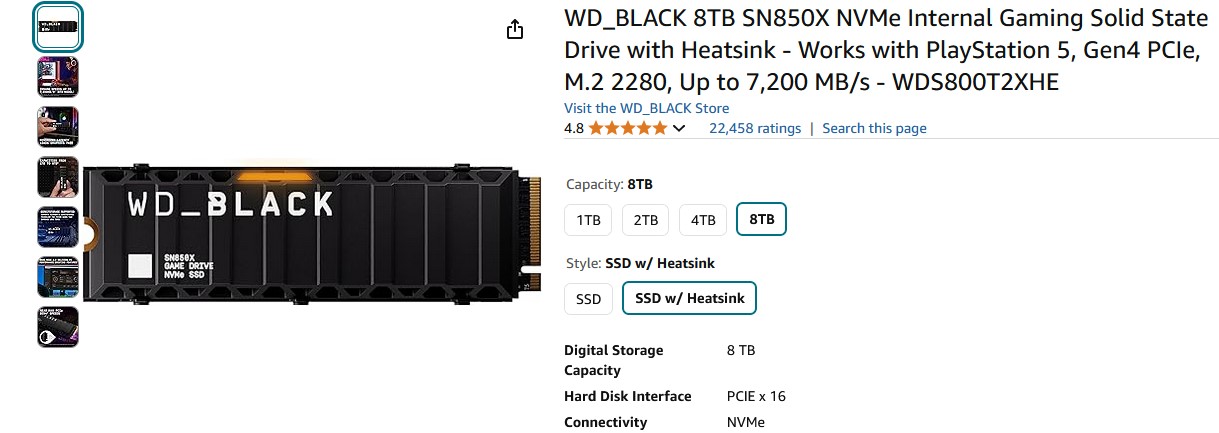Screen dimensions: 1219x433
Task: View the last thumbnail in image strip
Action: pos(58,327)
